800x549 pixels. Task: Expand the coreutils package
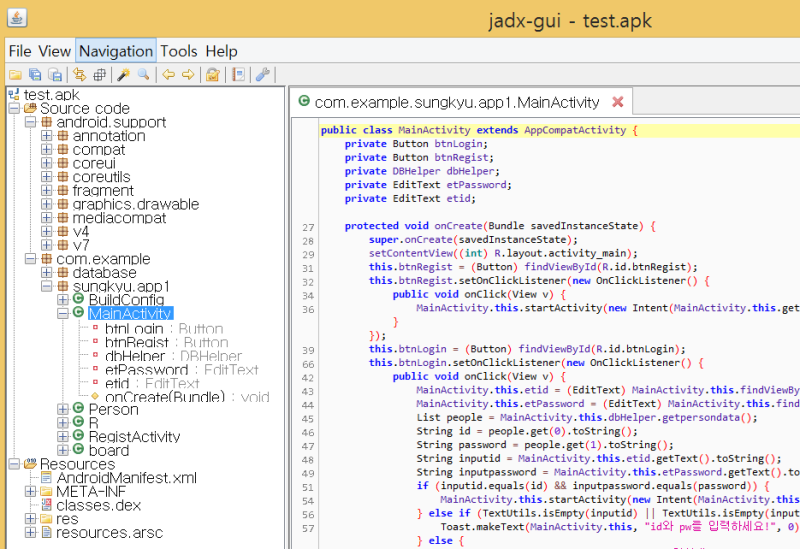46,177
